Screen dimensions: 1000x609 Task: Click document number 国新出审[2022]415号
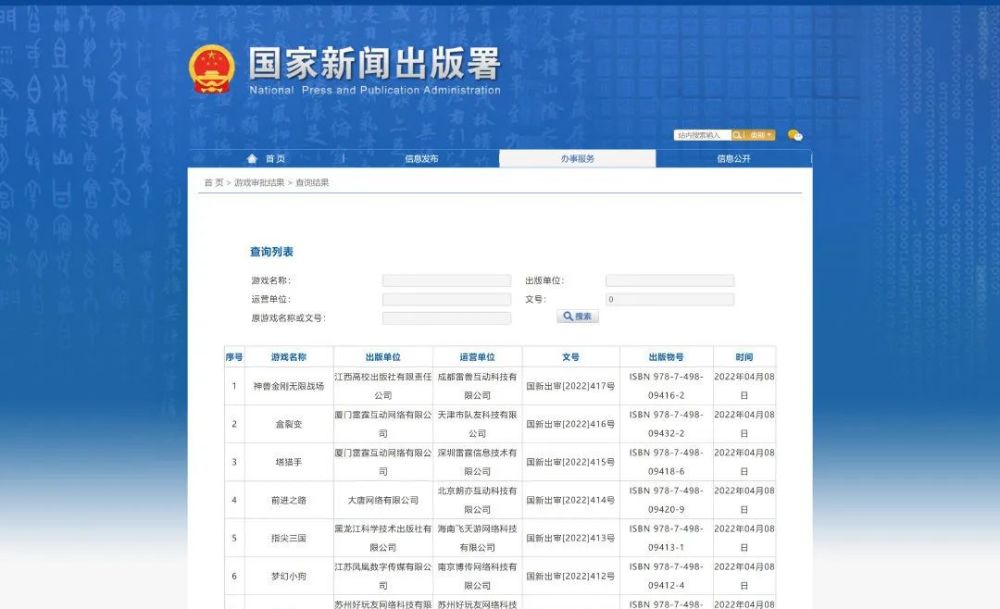click(571, 462)
